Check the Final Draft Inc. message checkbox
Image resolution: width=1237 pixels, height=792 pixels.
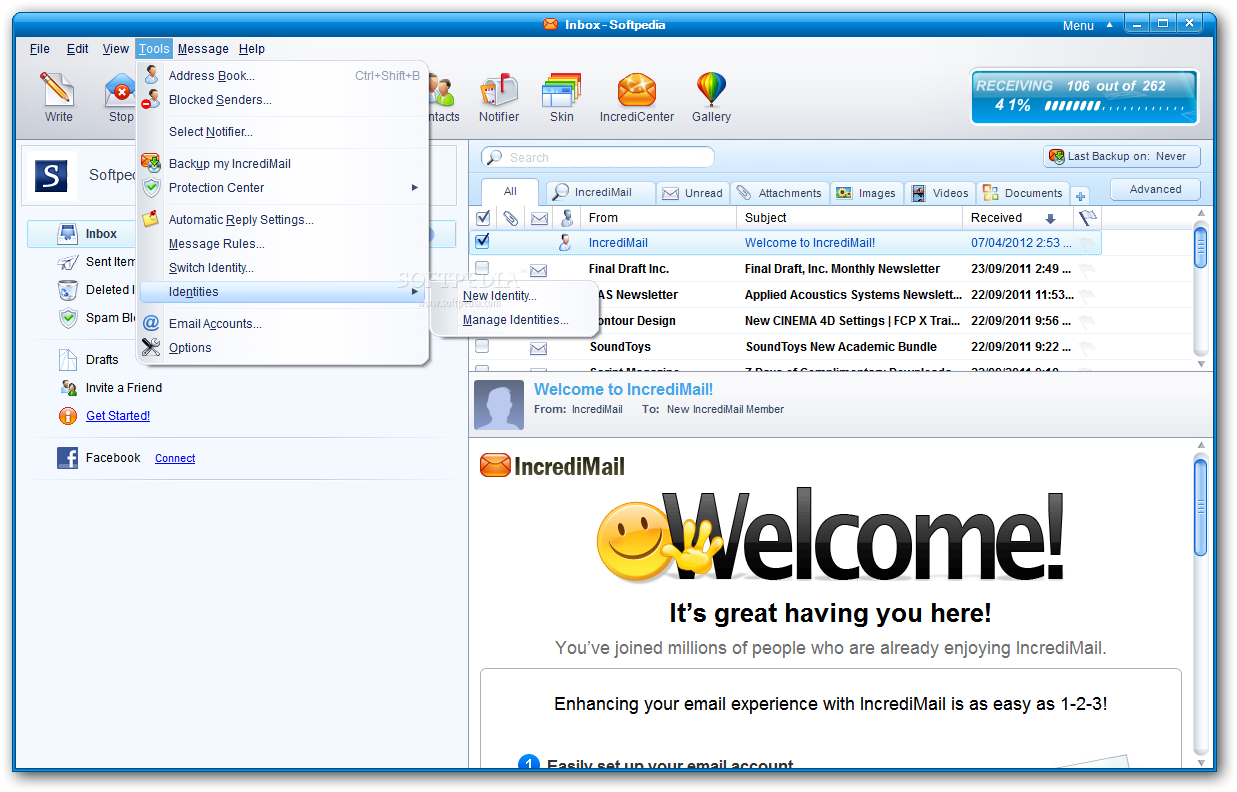pos(482,268)
